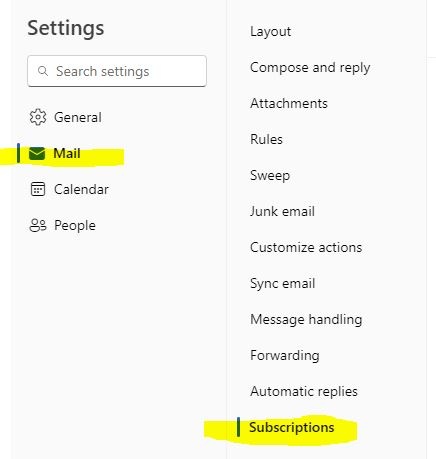Select the Attachments option
Screen dimensions: 436x459
tap(289, 103)
